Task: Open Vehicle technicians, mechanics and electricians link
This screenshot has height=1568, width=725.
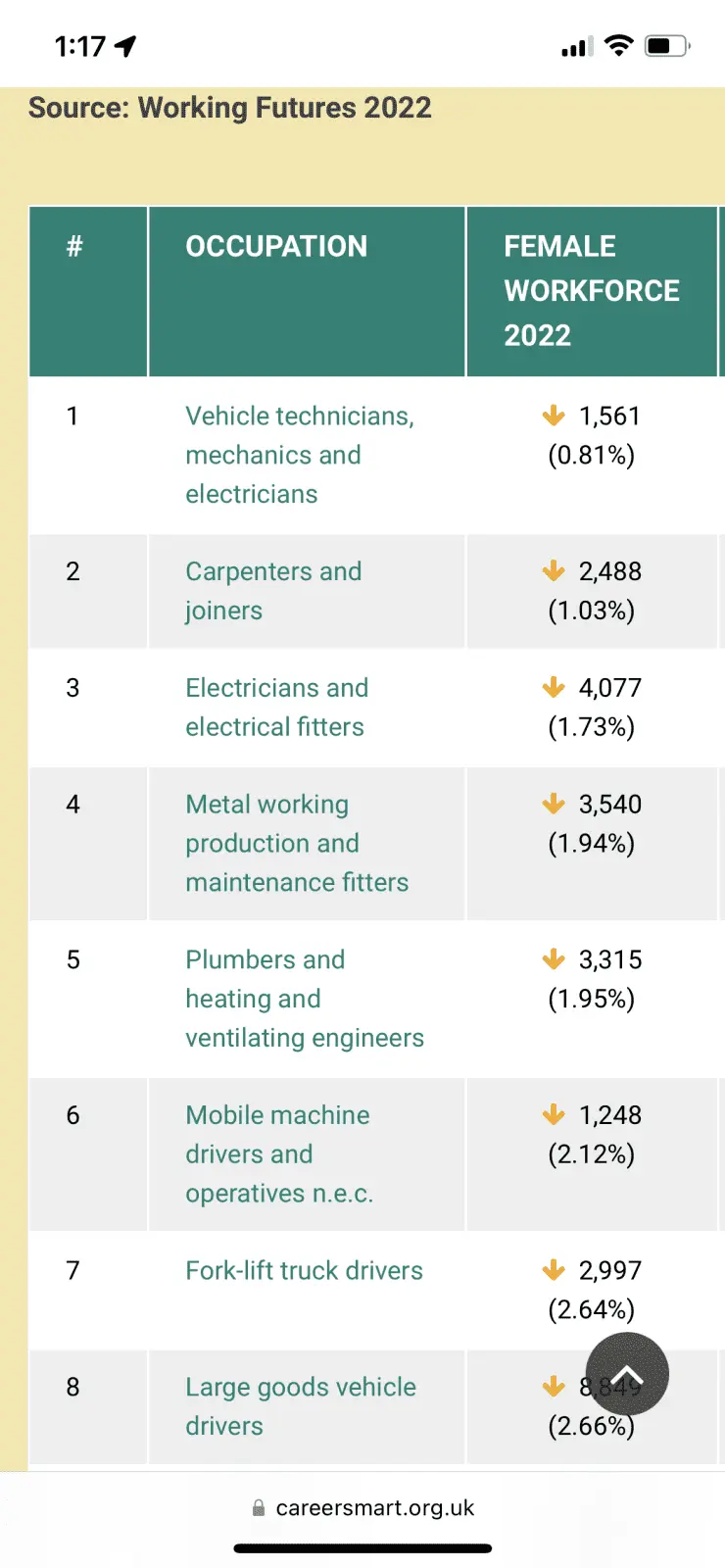Action: [x=299, y=455]
